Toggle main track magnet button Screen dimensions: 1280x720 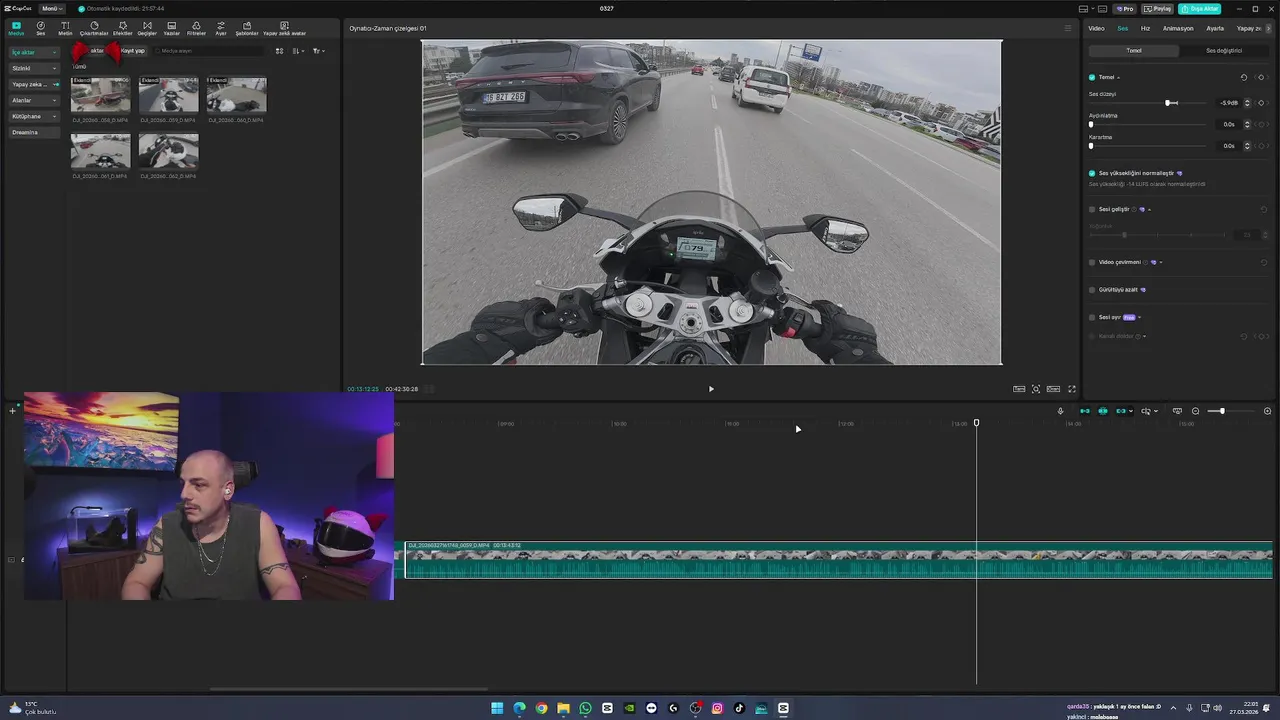click(x=1085, y=411)
